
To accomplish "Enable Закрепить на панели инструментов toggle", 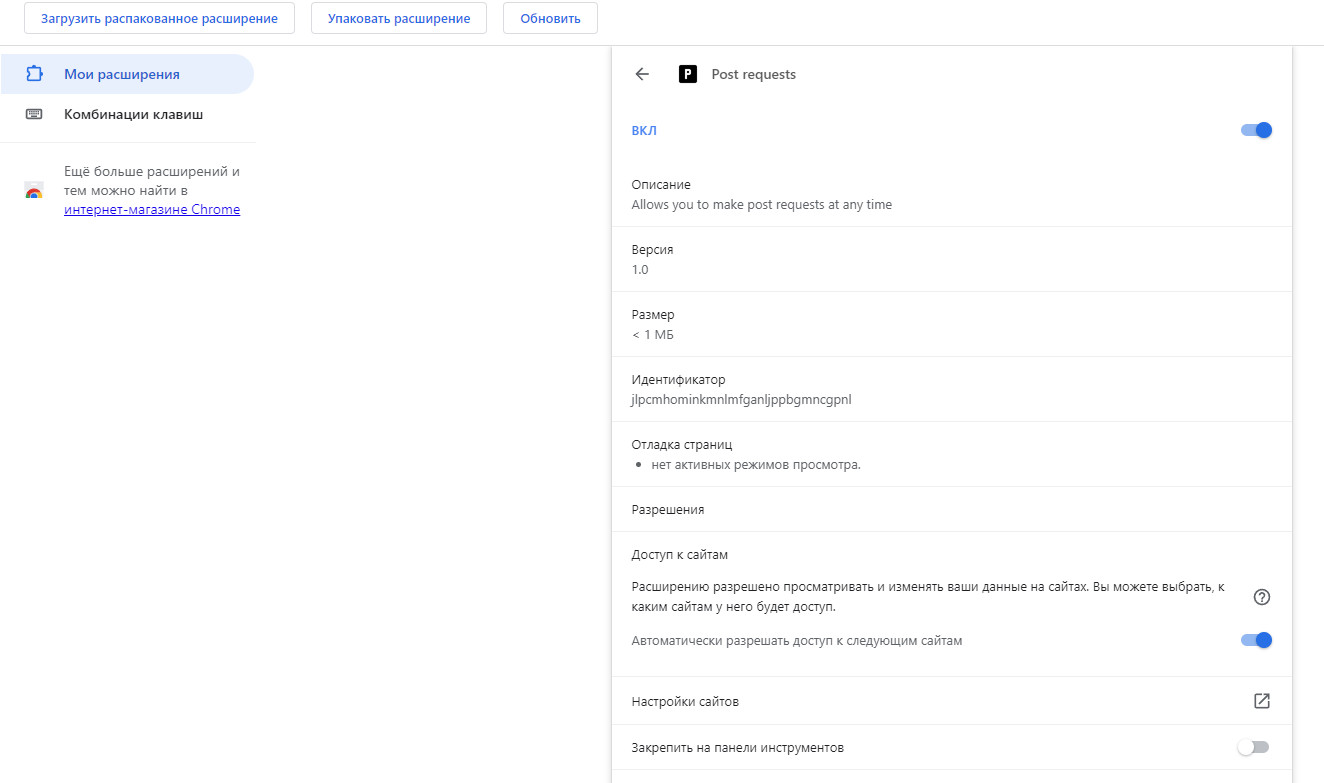I will (1253, 747).
